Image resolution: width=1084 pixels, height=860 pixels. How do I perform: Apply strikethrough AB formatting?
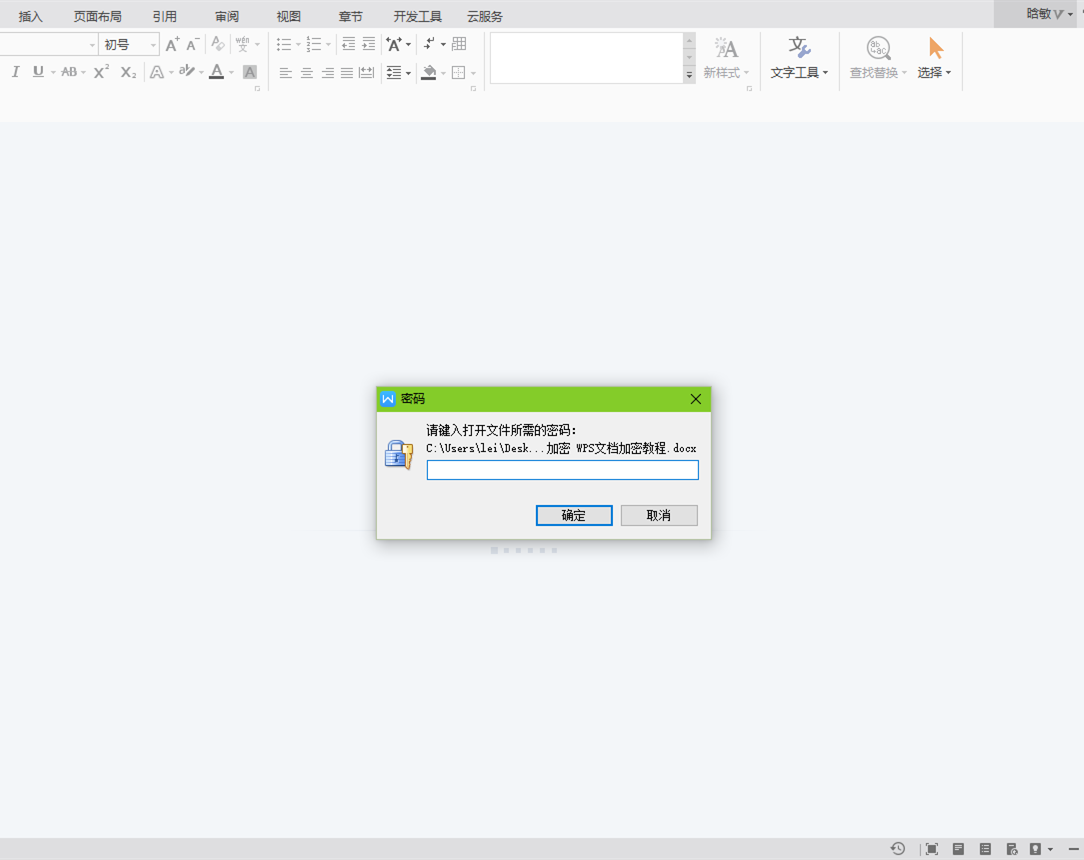tap(68, 72)
